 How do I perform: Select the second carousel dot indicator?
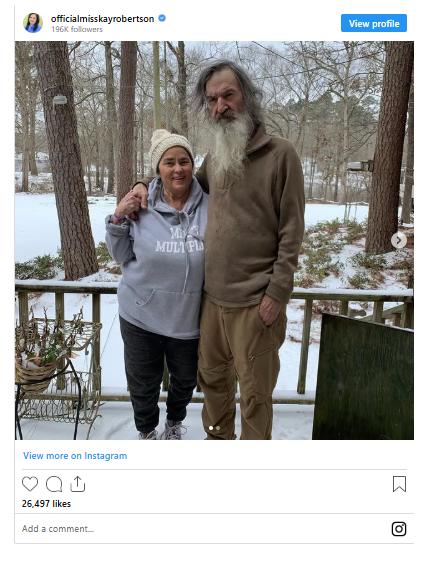tap(218, 428)
